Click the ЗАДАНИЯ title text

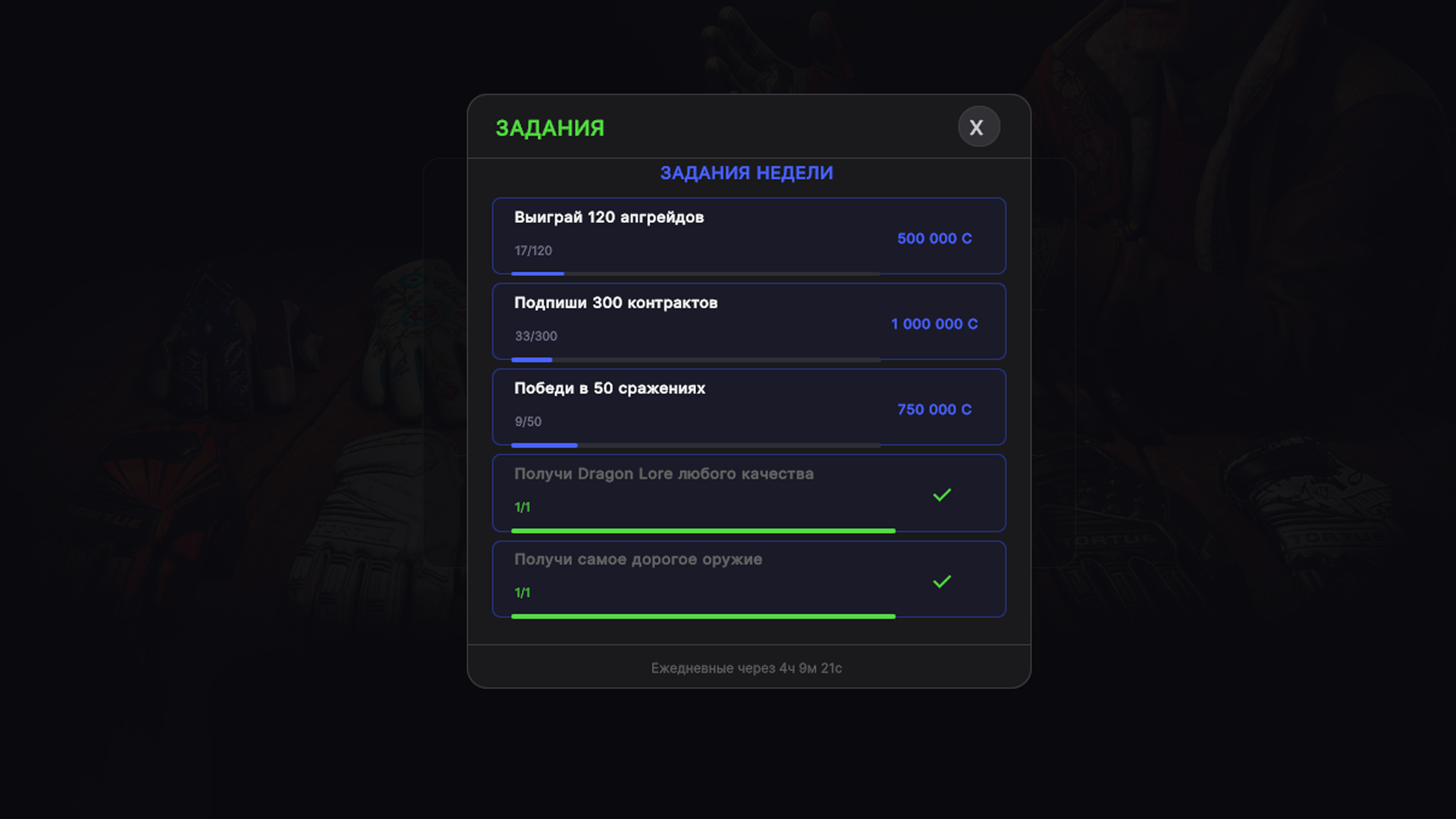[548, 127]
